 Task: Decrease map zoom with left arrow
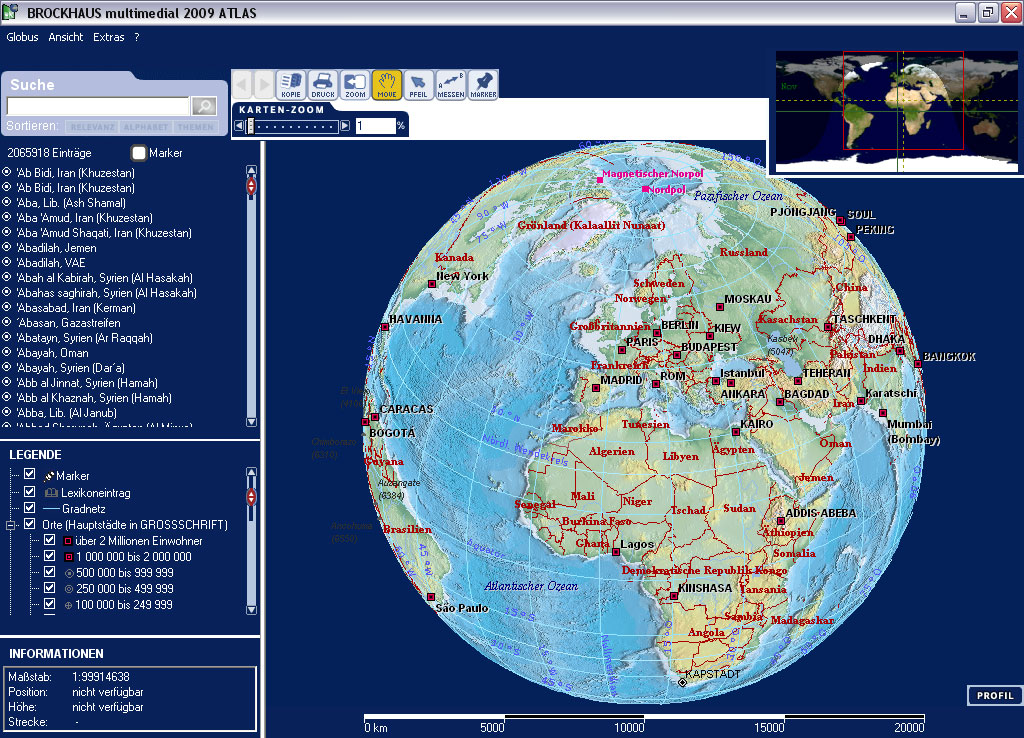point(239,125)
